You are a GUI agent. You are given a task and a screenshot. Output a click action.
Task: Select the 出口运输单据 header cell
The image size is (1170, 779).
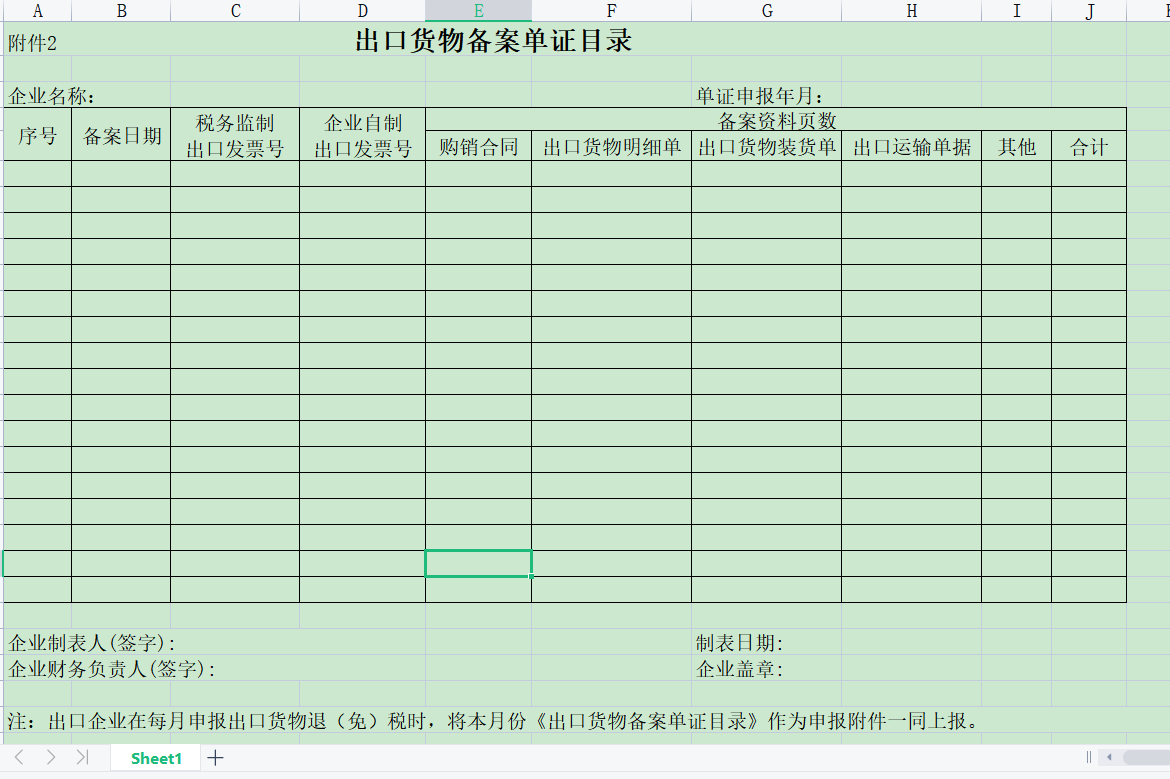point(911,147)
